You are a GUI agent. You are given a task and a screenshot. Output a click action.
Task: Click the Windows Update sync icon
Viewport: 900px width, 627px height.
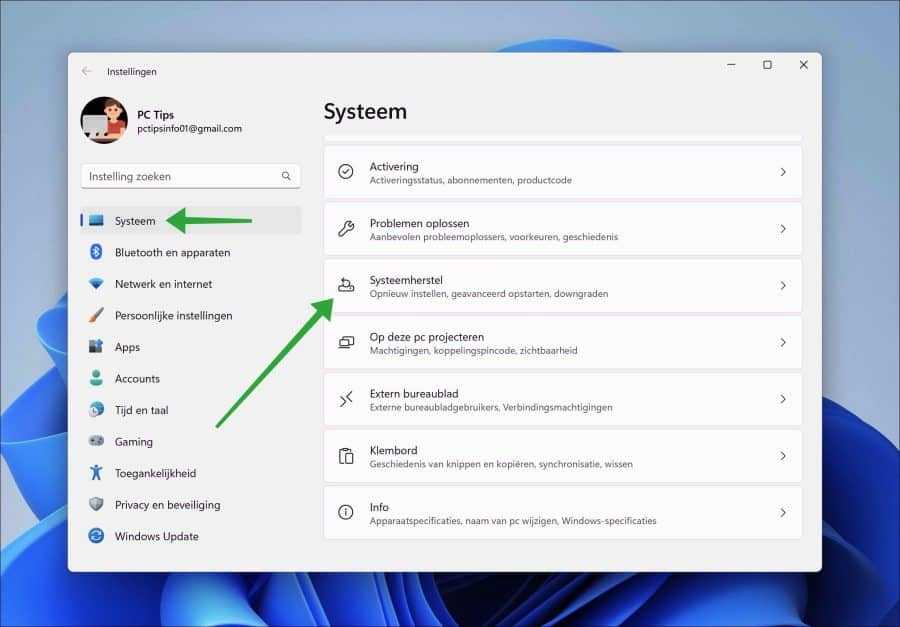(x=96, y=536)
